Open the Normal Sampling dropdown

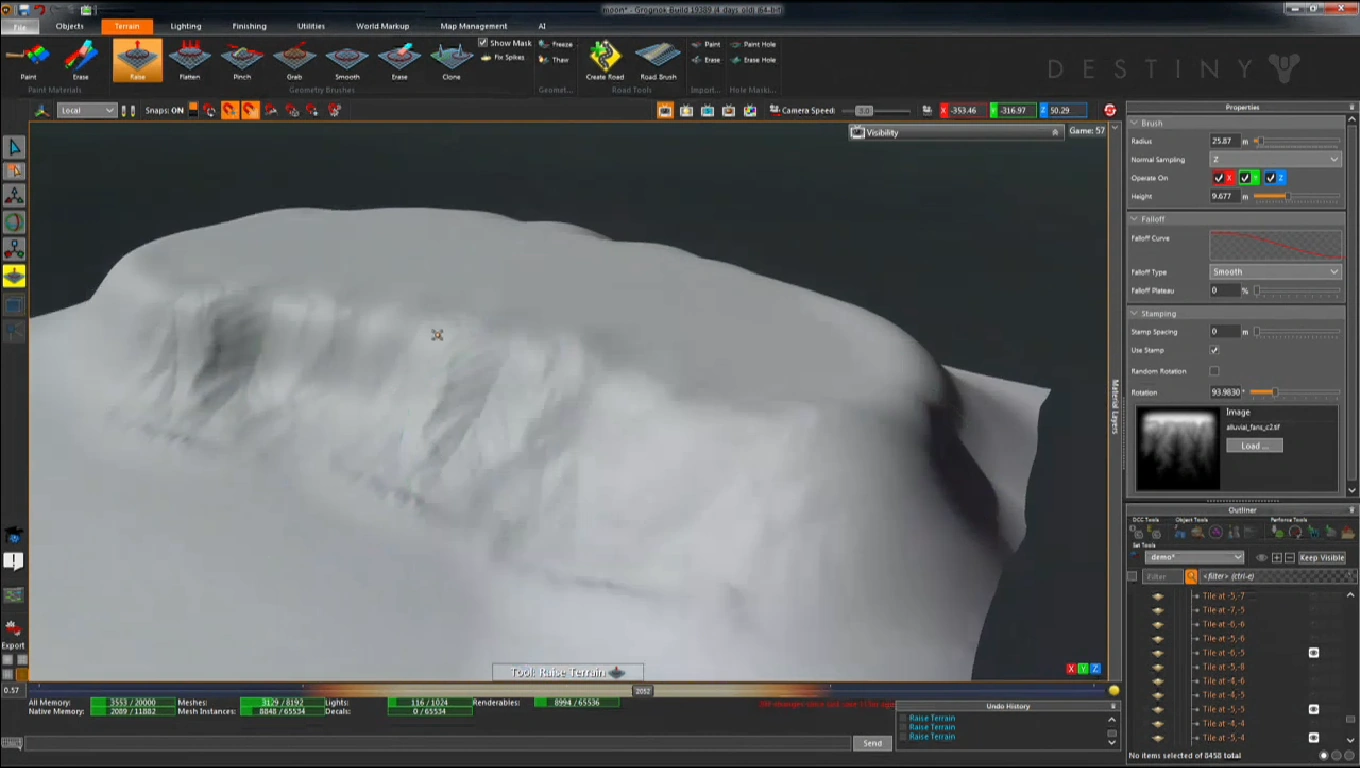pos(1274,160)
